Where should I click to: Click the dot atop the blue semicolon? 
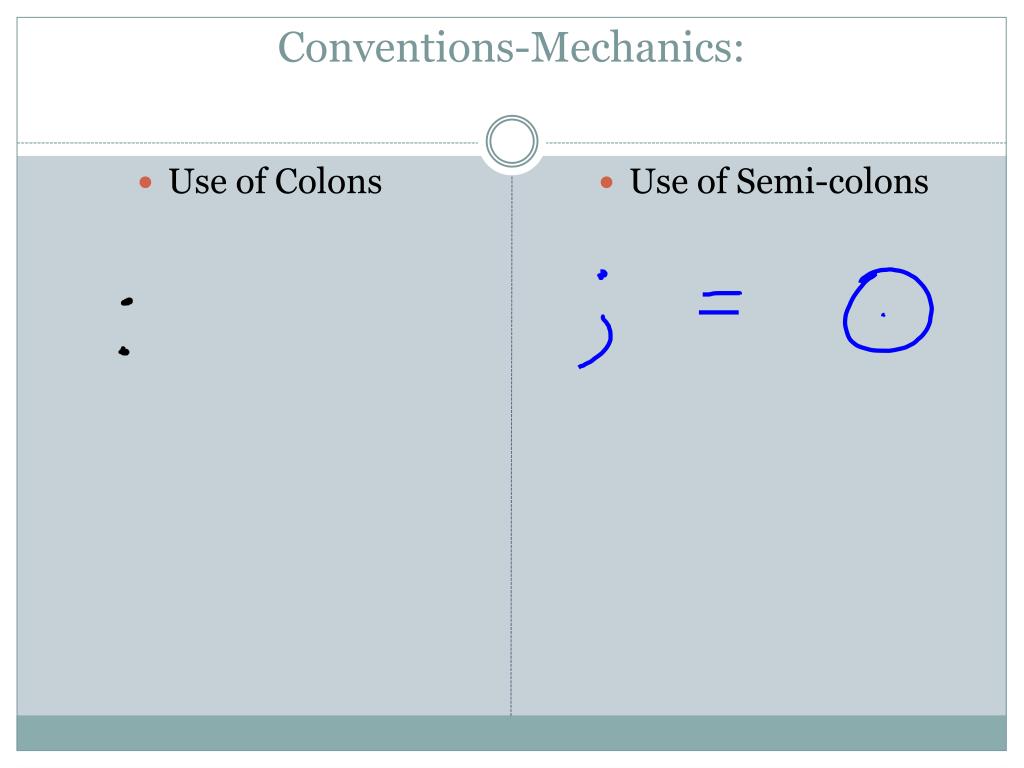point(602,274)
